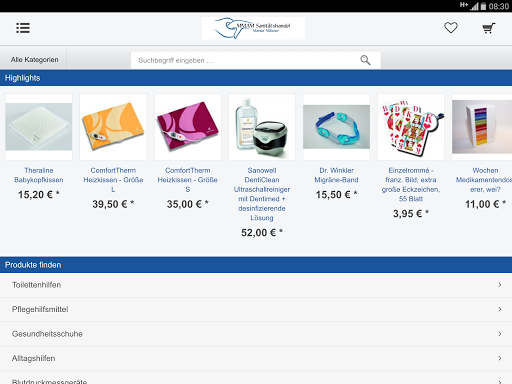Click the search magnifier icon
Image resolution: width=512 pixels, height=384 pixels.
[x=365, y=60]
